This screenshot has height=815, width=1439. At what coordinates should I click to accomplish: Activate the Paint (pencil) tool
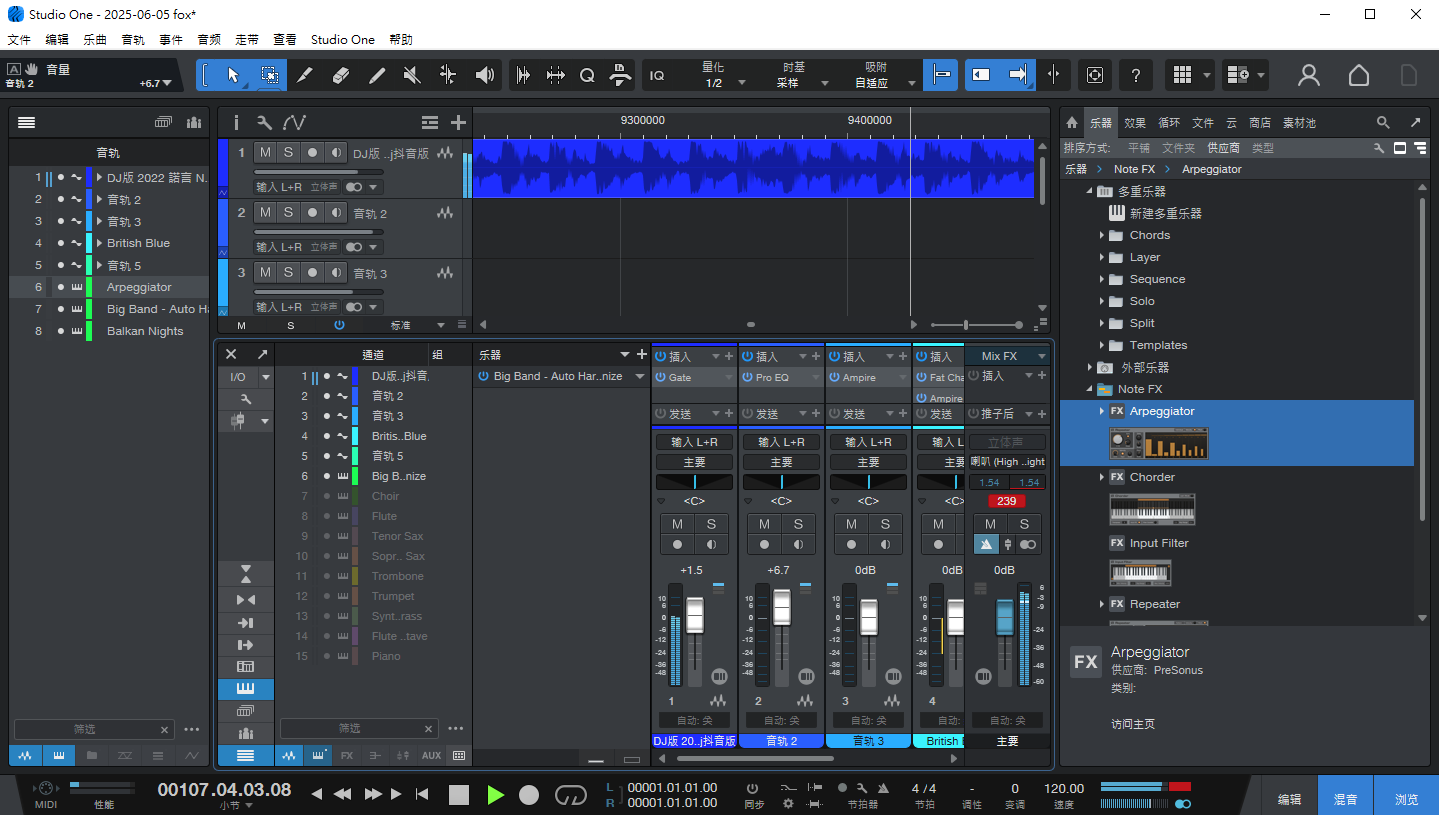point(376,75)
